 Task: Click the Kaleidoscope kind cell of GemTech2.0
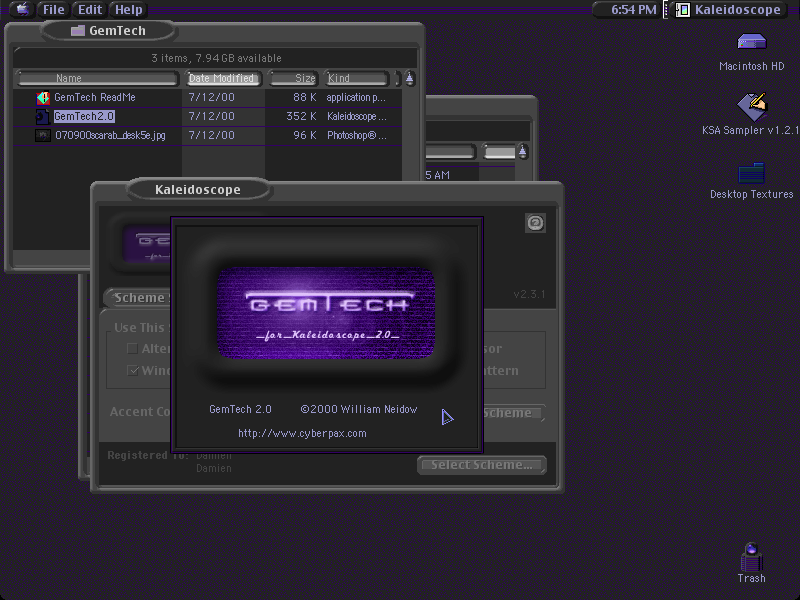pos(357,116)
